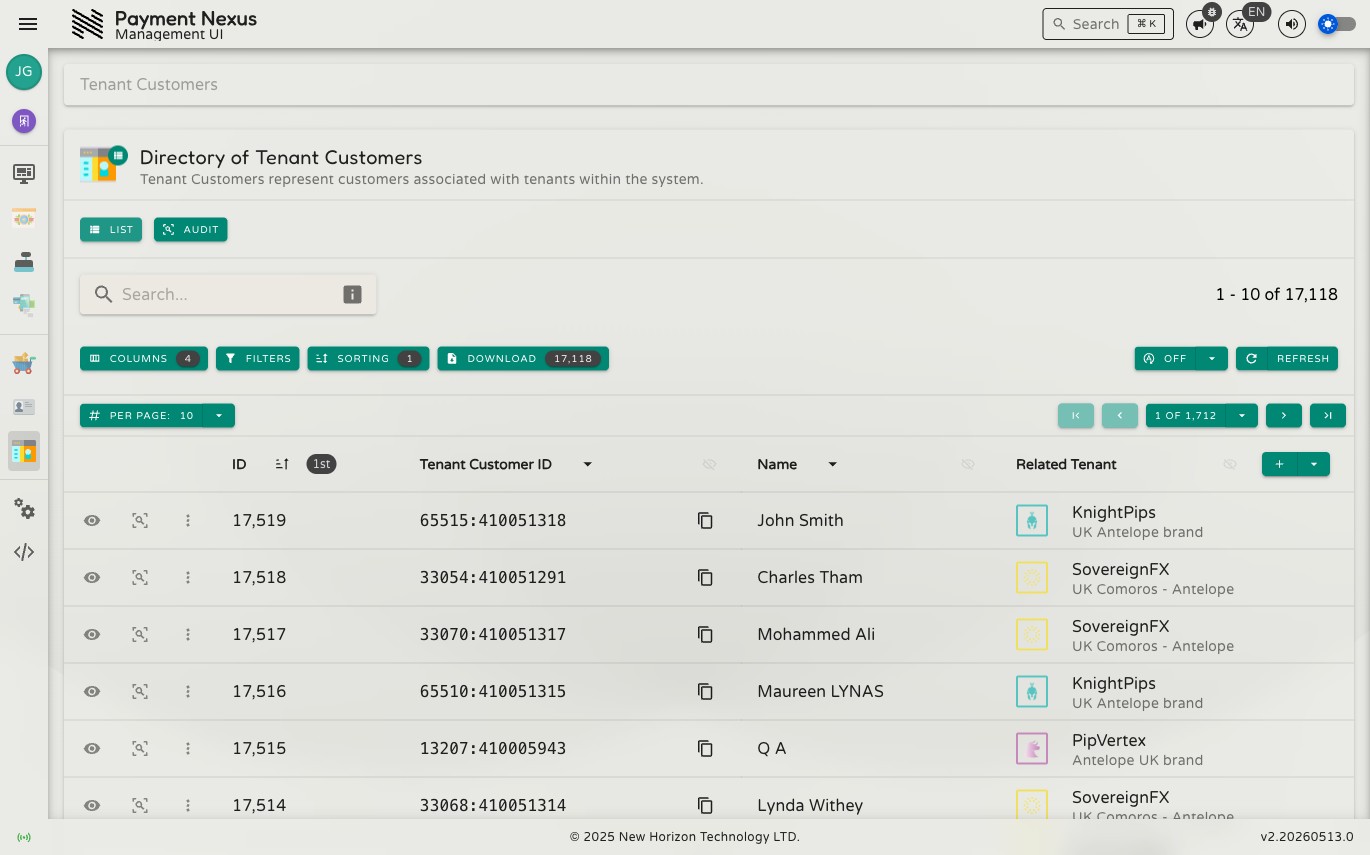Hide the Related Tenant column

1230,464
